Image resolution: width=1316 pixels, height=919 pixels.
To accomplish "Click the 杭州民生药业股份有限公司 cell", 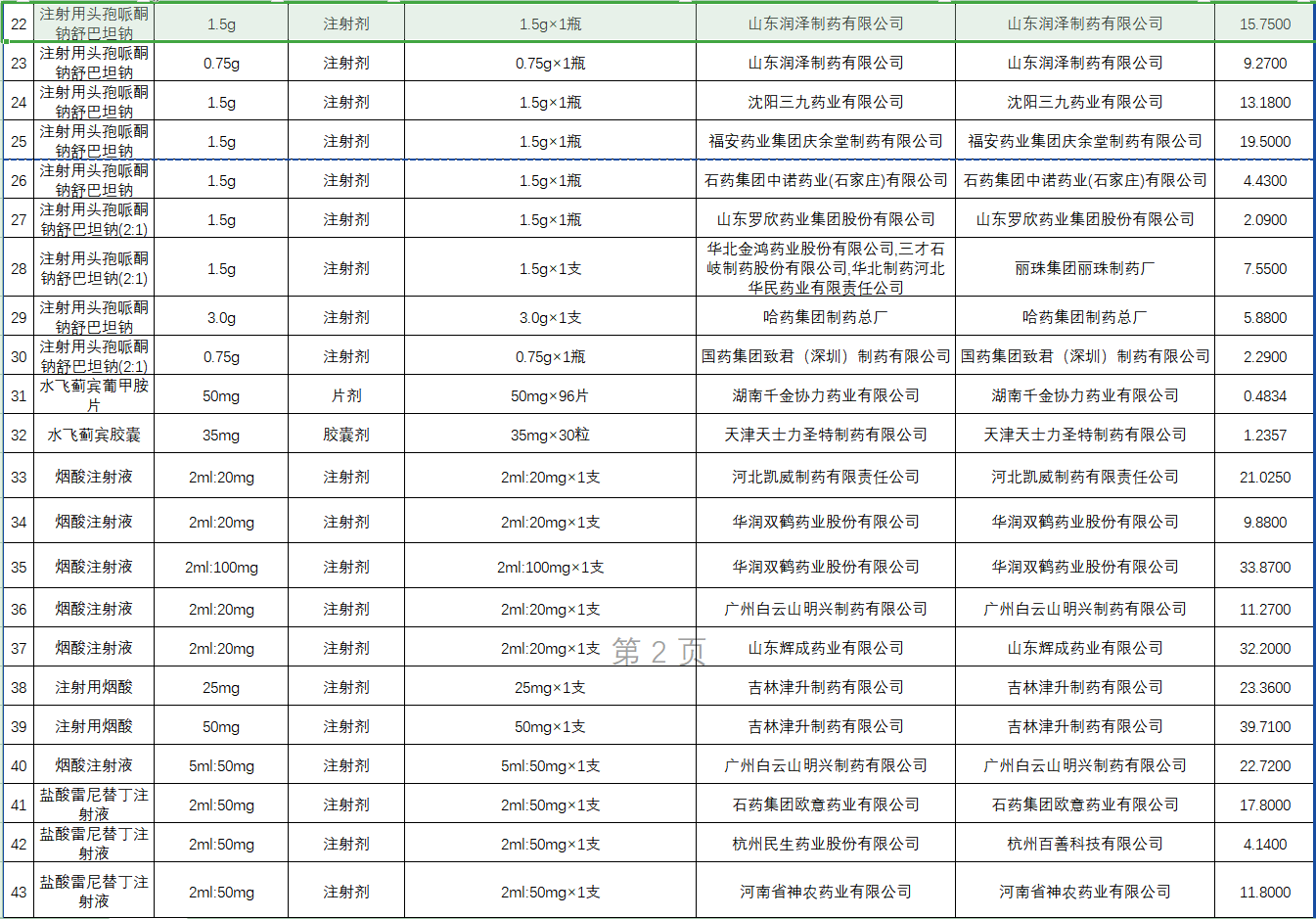I will click(x=826, y=844).
